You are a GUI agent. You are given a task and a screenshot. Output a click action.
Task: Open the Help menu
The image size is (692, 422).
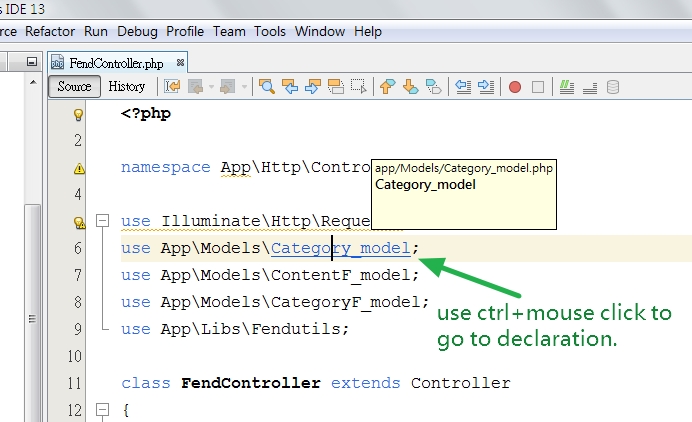point(368,31)
